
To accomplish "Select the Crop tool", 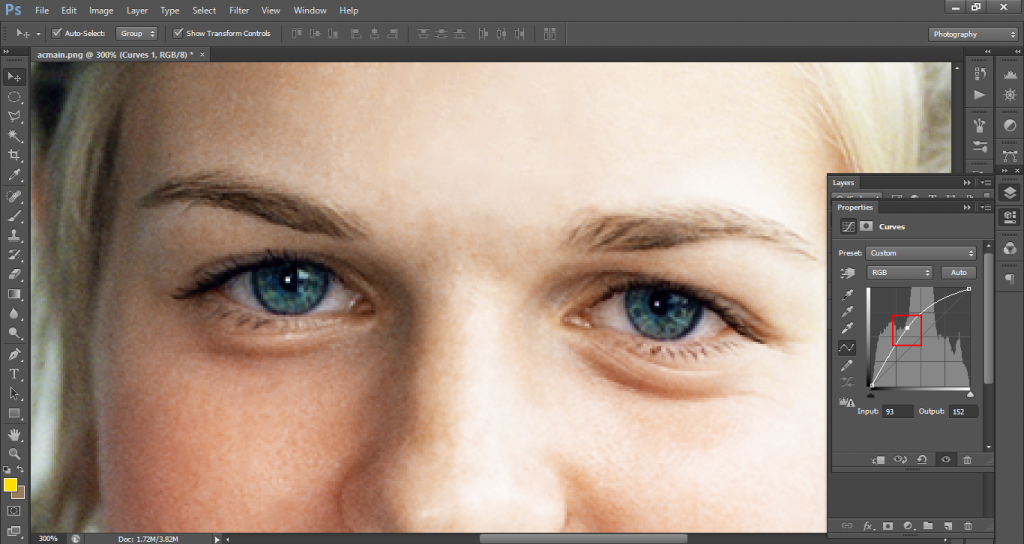I will [14, 155].
